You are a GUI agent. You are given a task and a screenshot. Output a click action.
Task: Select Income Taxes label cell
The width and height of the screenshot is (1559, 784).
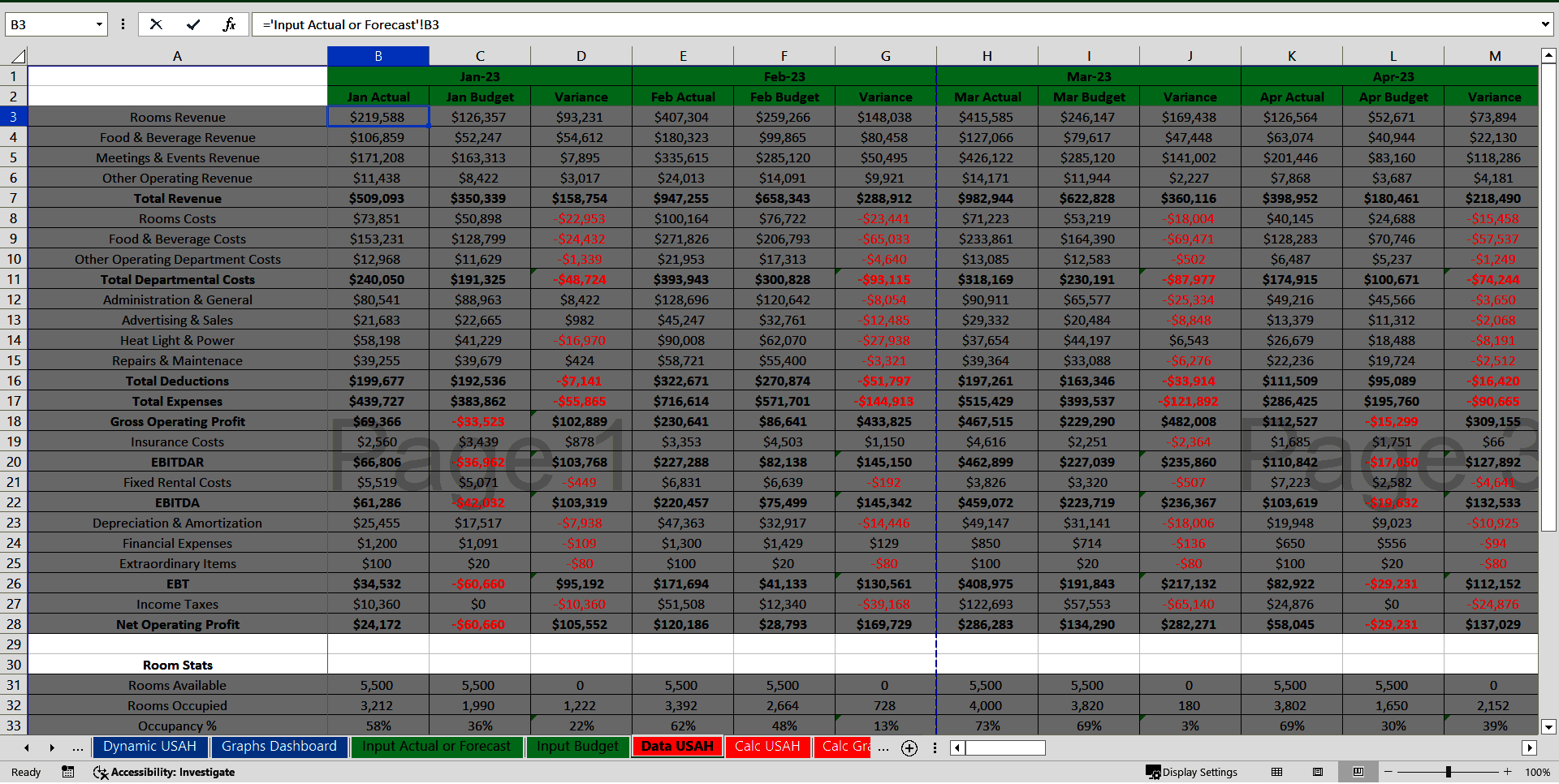pos(178,604)
